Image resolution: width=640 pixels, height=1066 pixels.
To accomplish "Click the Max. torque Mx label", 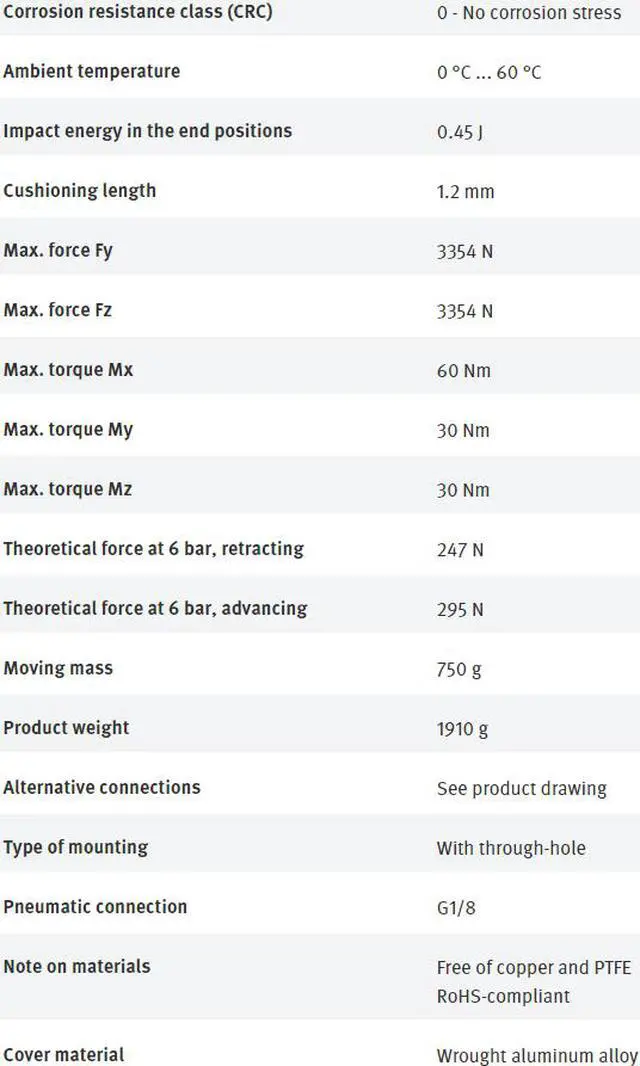I will [68, 370].
